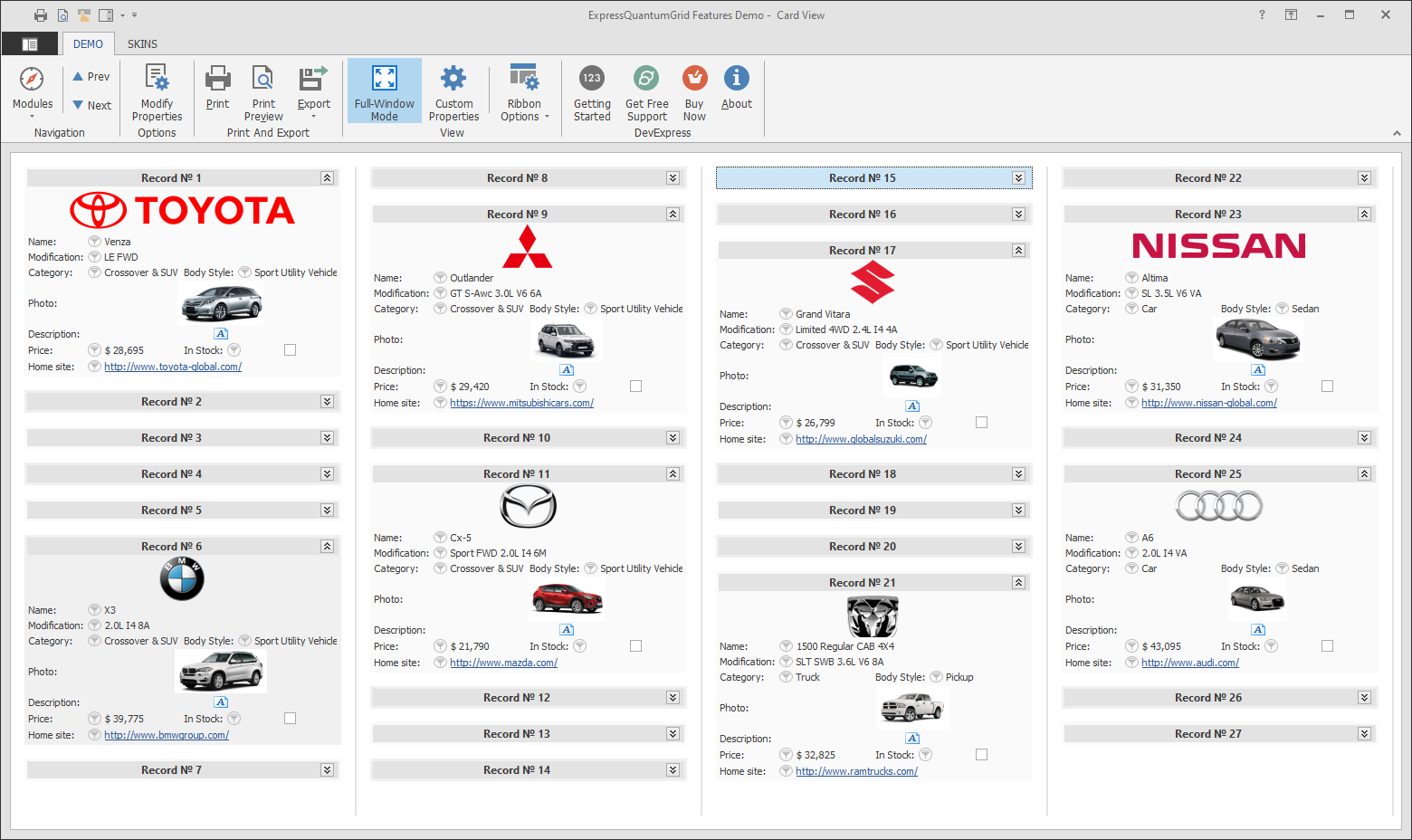The image size is (1412, 840).
Task: Open the Modules navigation dropdown
Action: (x=32, y=92)
